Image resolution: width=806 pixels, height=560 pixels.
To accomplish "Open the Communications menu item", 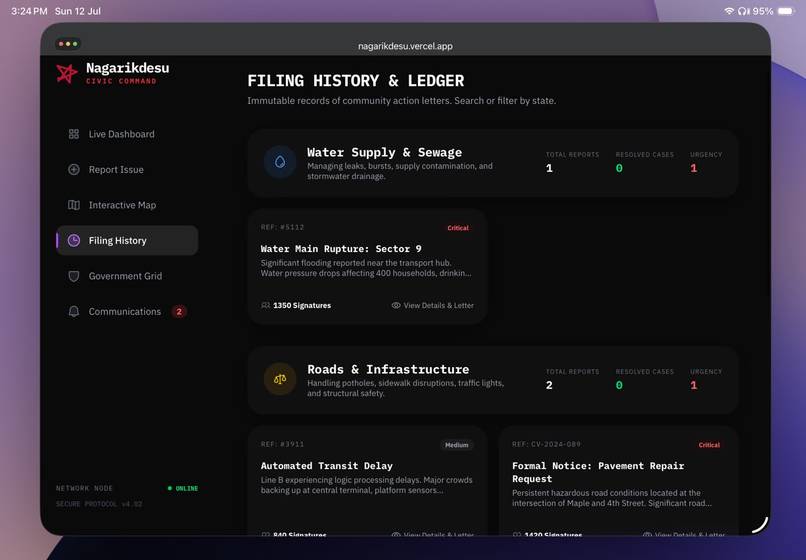I will coord(127,311).
